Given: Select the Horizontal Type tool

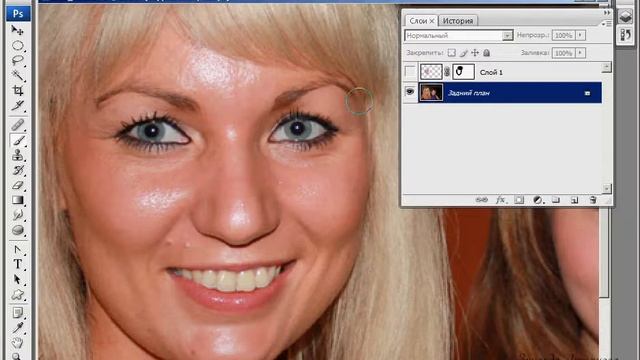Looking at the screenshot, I should [x=18, y=264].
